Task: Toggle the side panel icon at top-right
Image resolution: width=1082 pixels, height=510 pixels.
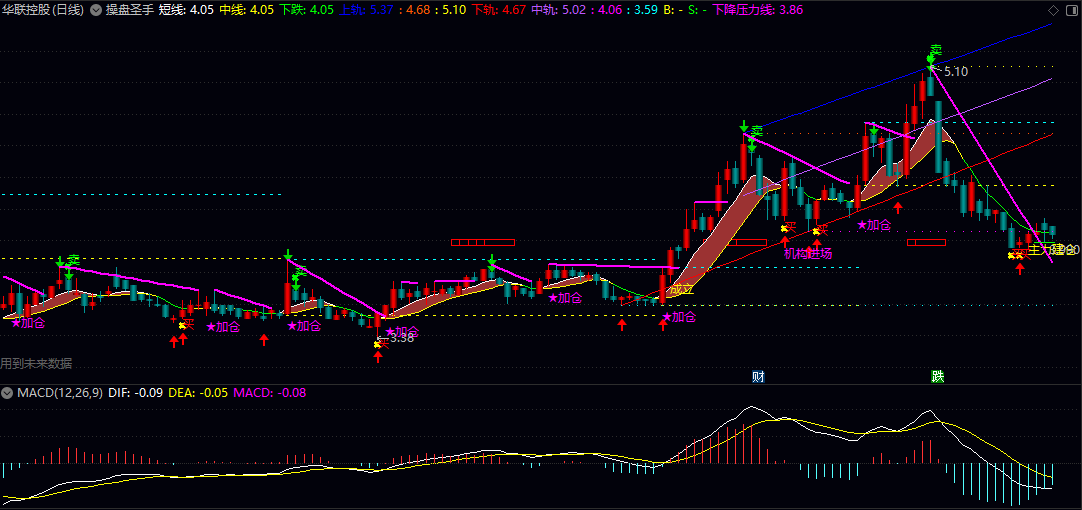Action: (1072, 10)
